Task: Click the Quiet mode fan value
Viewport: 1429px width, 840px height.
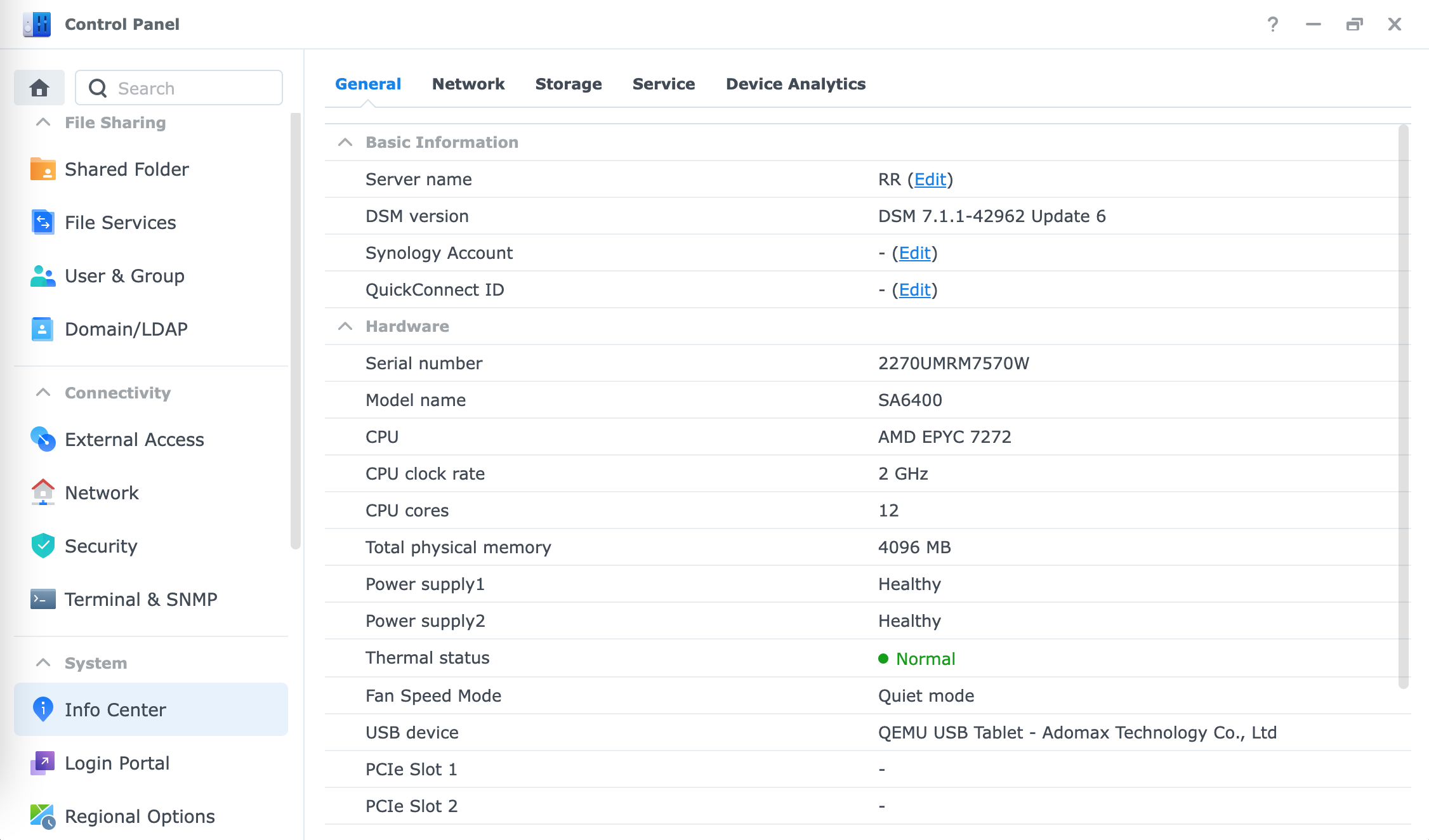Action: click(x=926, y=696)
